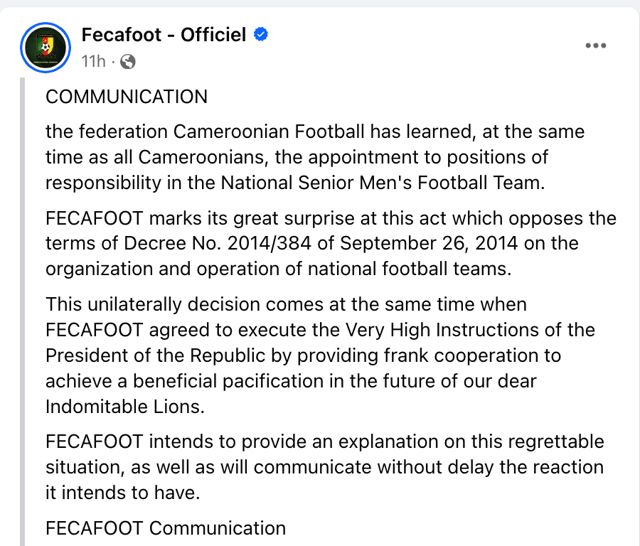Click the paragraph starting "the federation Cameroonian Football"
This screenshot has width=640, height=546.
(315, 132)
